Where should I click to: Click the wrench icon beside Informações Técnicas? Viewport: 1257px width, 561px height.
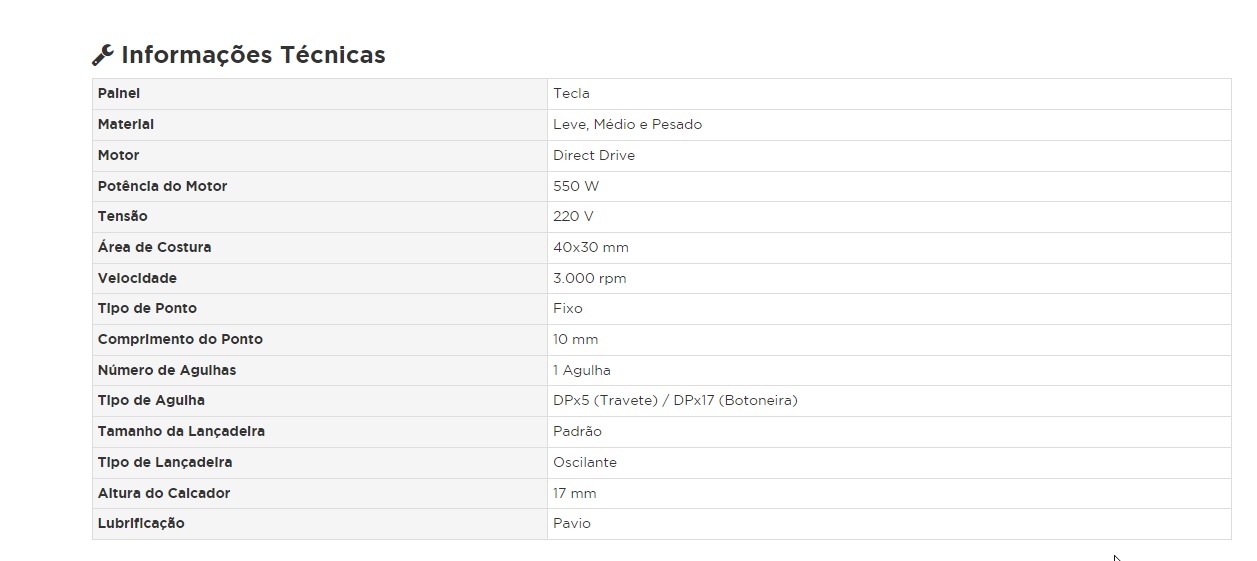(102, 55)
